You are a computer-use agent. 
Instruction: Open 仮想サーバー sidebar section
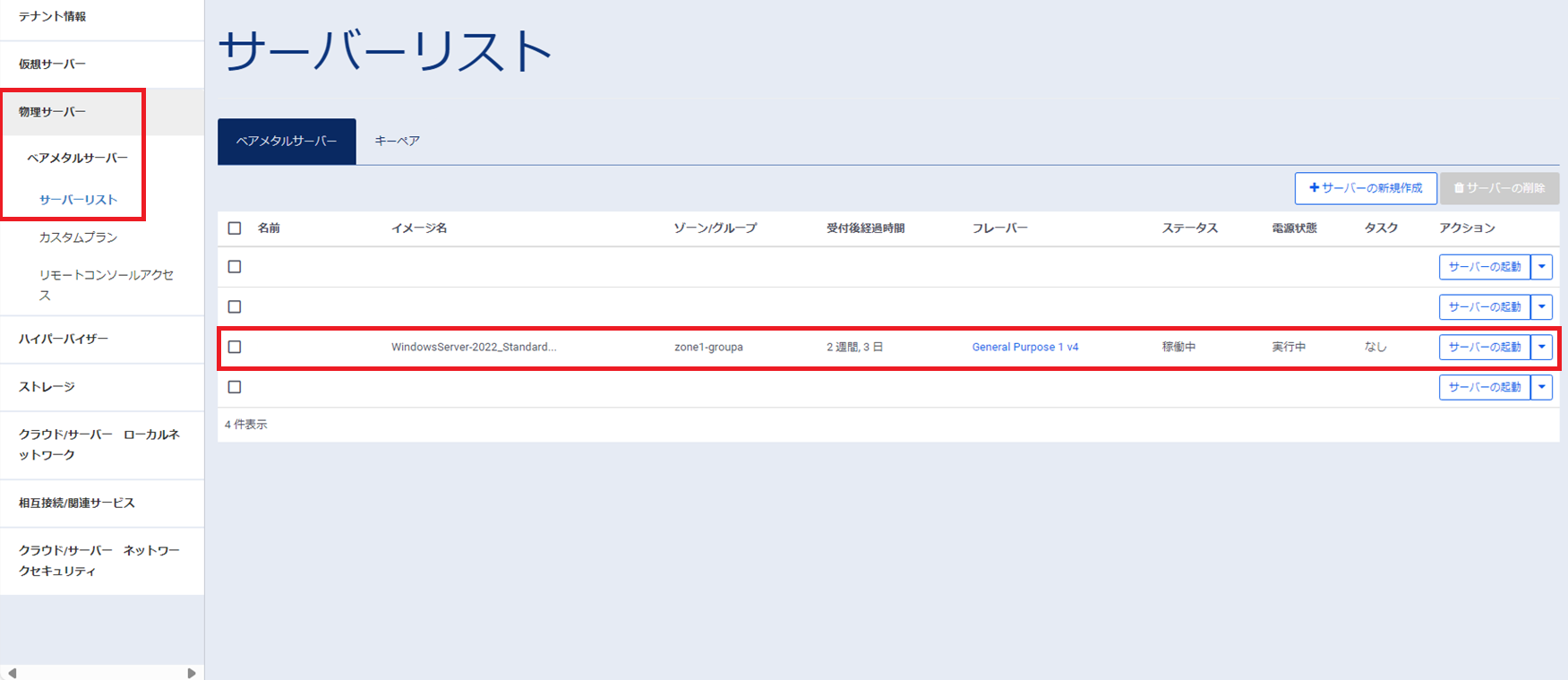click(x=53, y=64)
